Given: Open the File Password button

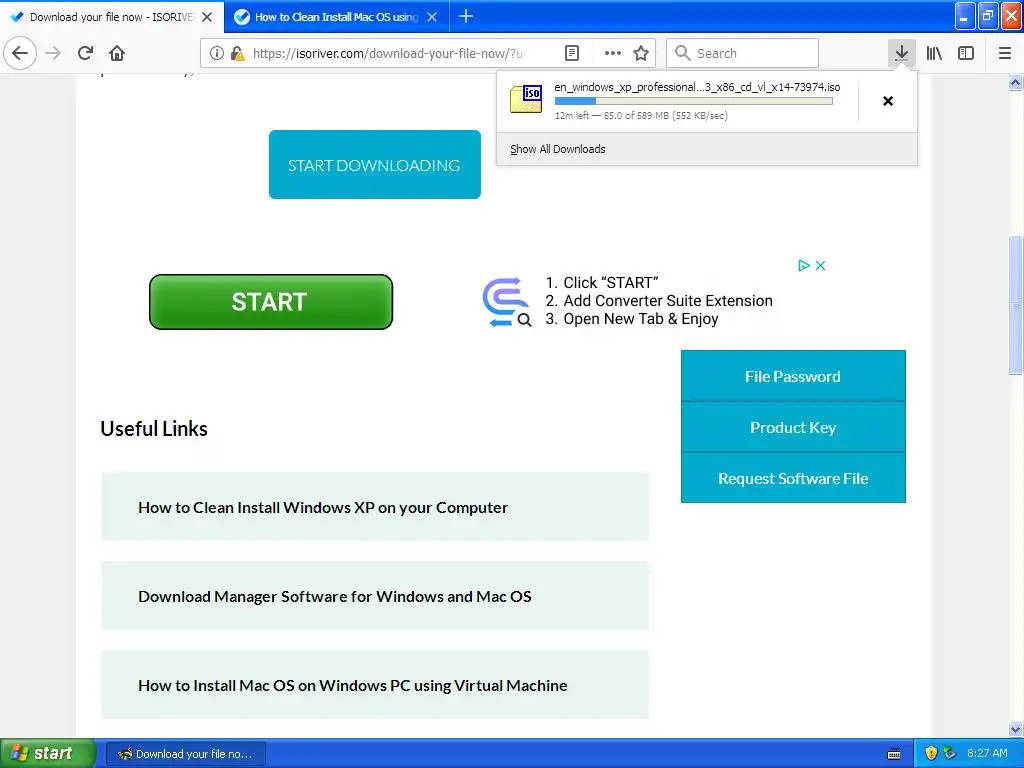Looking at the screenshot, I should pos(793,376).
